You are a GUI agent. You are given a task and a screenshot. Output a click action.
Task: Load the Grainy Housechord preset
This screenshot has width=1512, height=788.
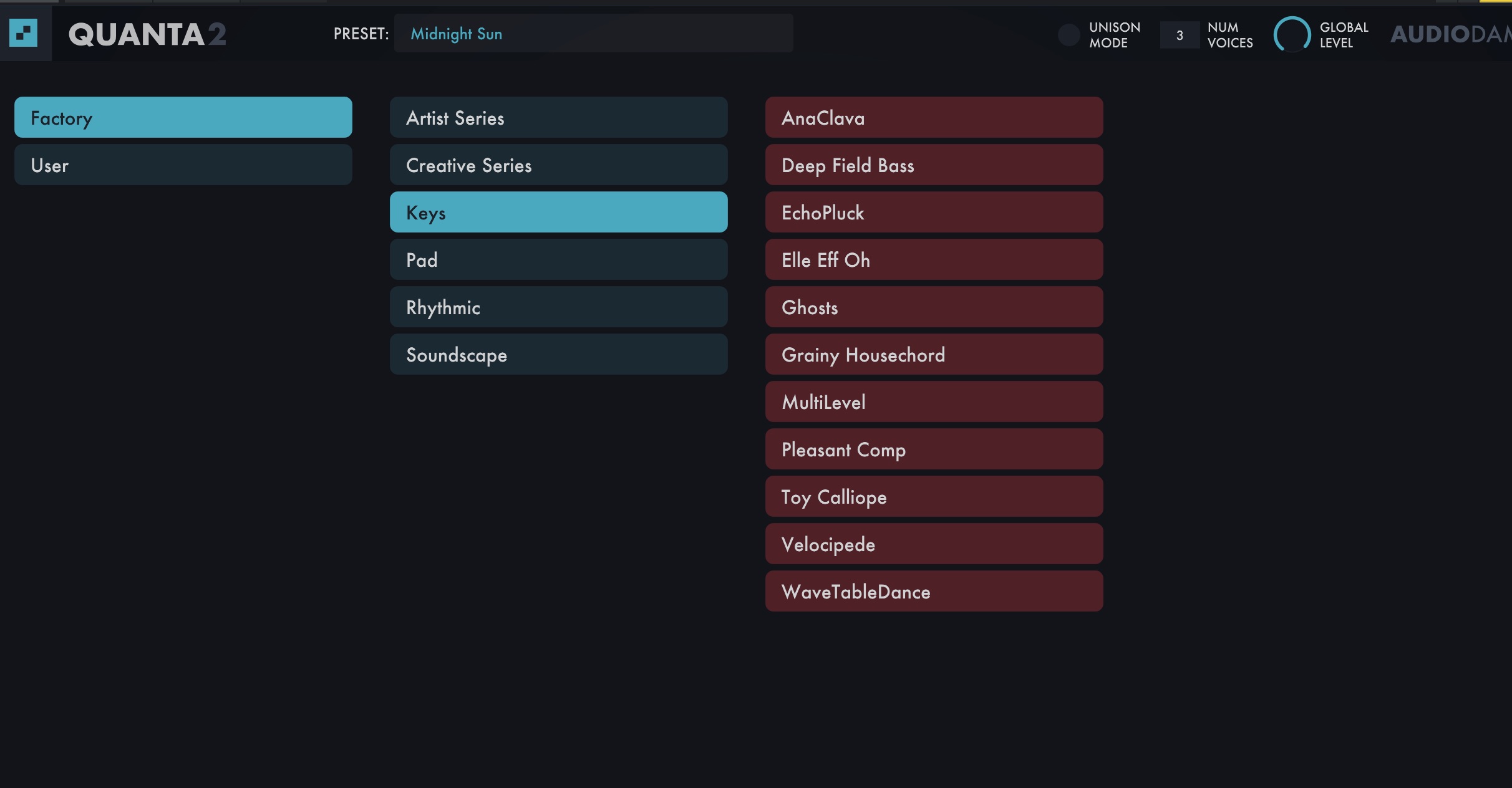tap(934, 354)
